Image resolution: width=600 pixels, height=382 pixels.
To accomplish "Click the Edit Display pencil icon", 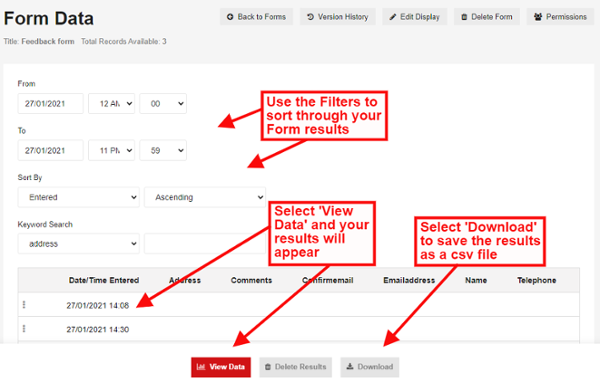I will (x=393, y=17).
